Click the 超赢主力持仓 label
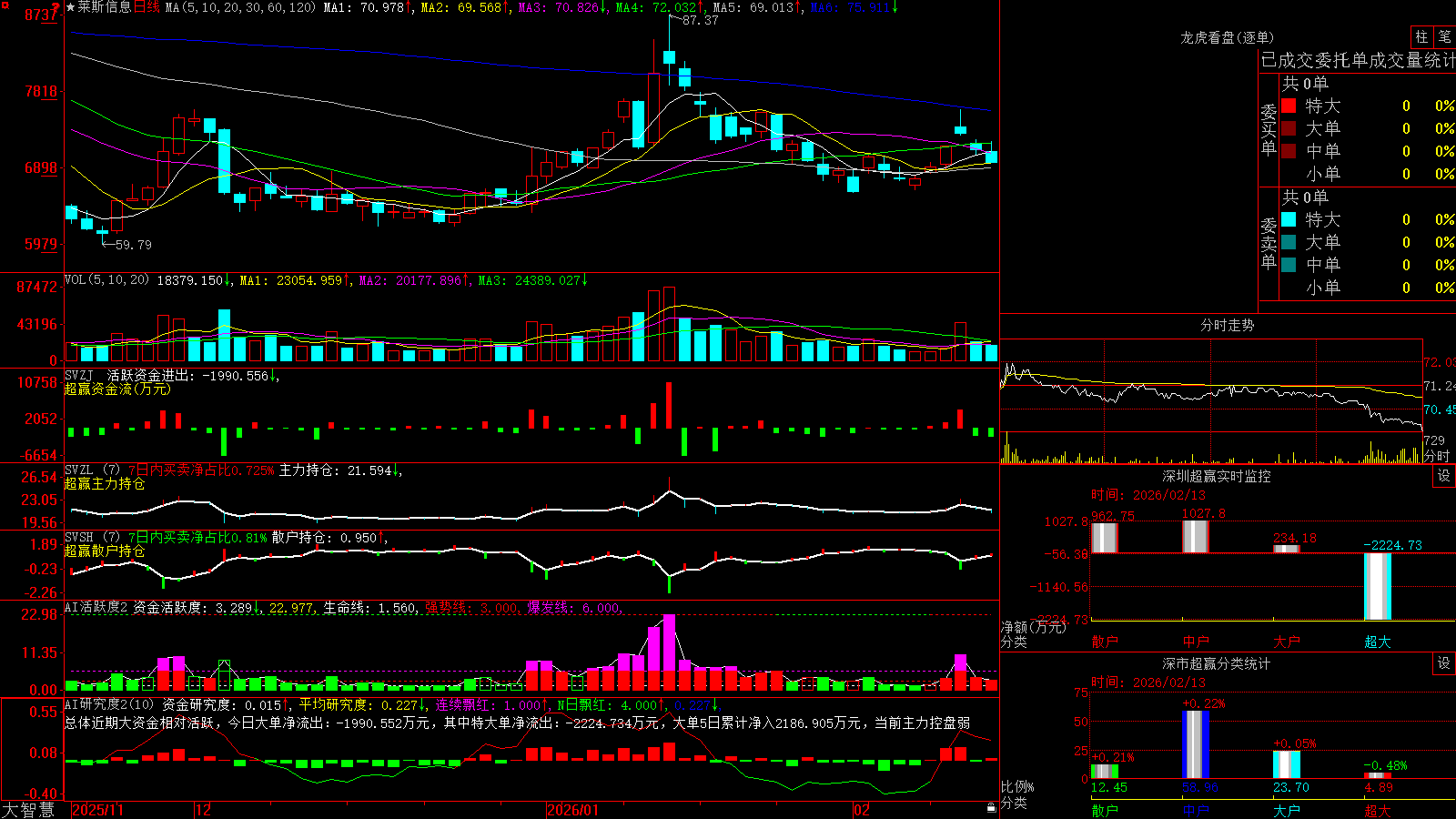This screenshot has width=1456, height=819. [x=105, y=483]
